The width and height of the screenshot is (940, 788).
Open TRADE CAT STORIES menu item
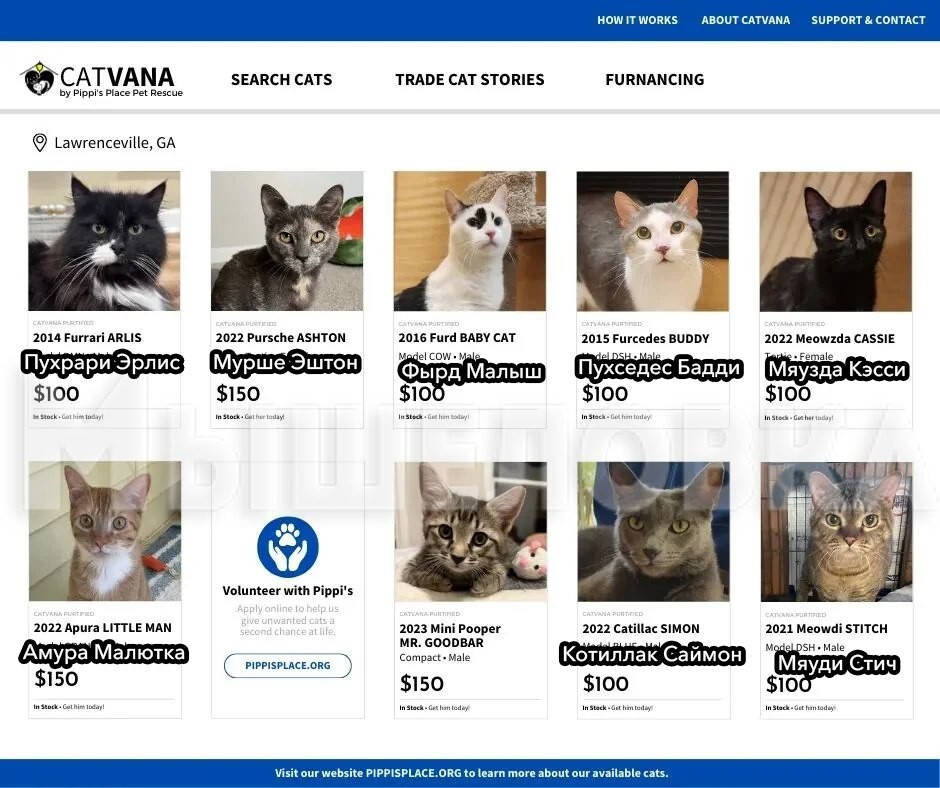pyautogui.click(x=470, y=79)
